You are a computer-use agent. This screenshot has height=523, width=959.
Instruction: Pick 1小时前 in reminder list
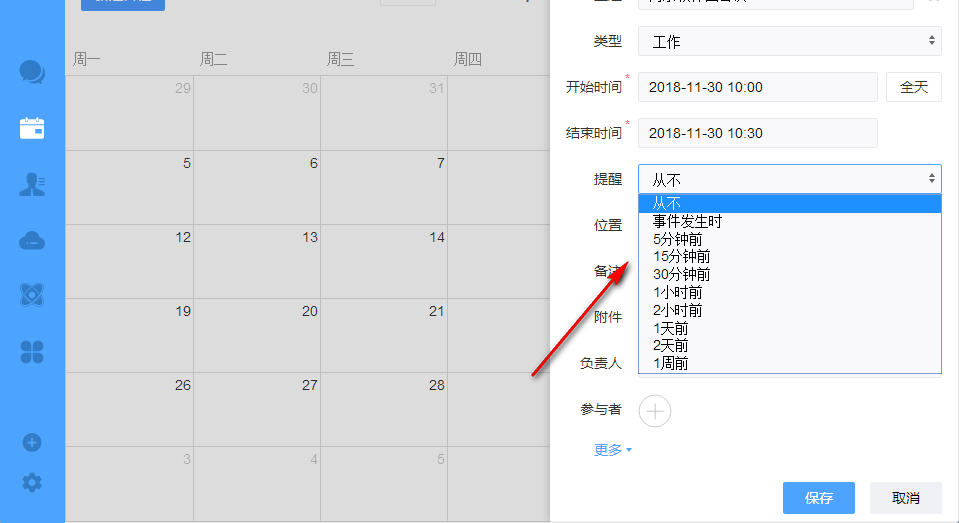tap(677, 292)
